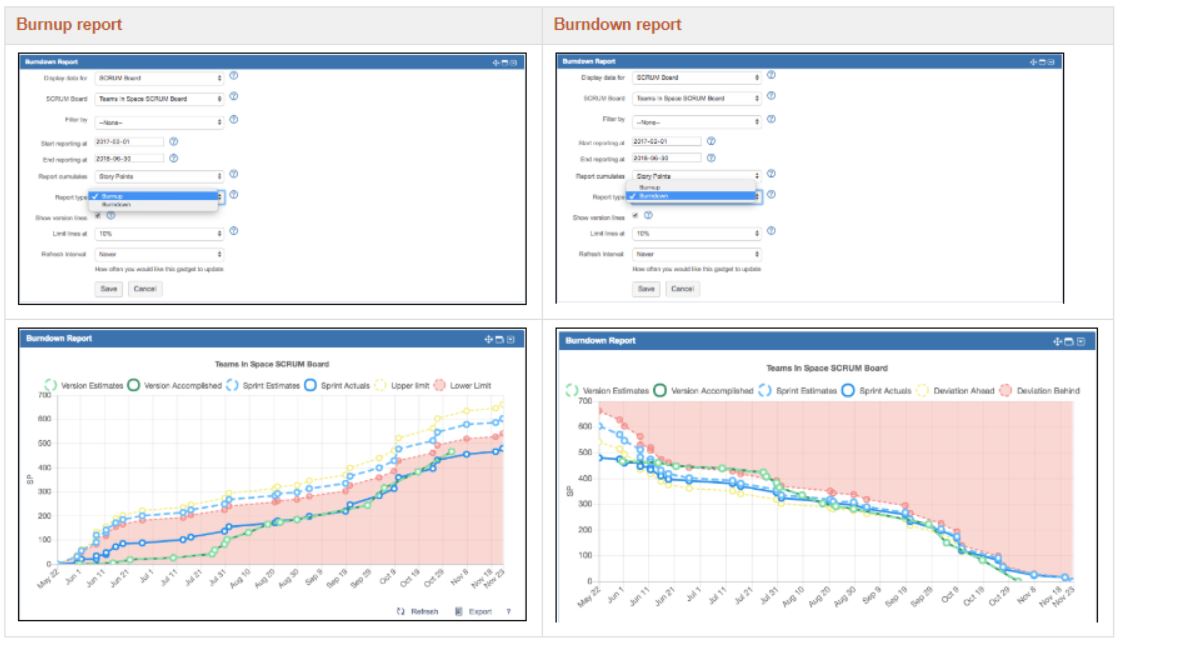Open Refresh Interval dropdown in Burnup form

coord(159,254)
